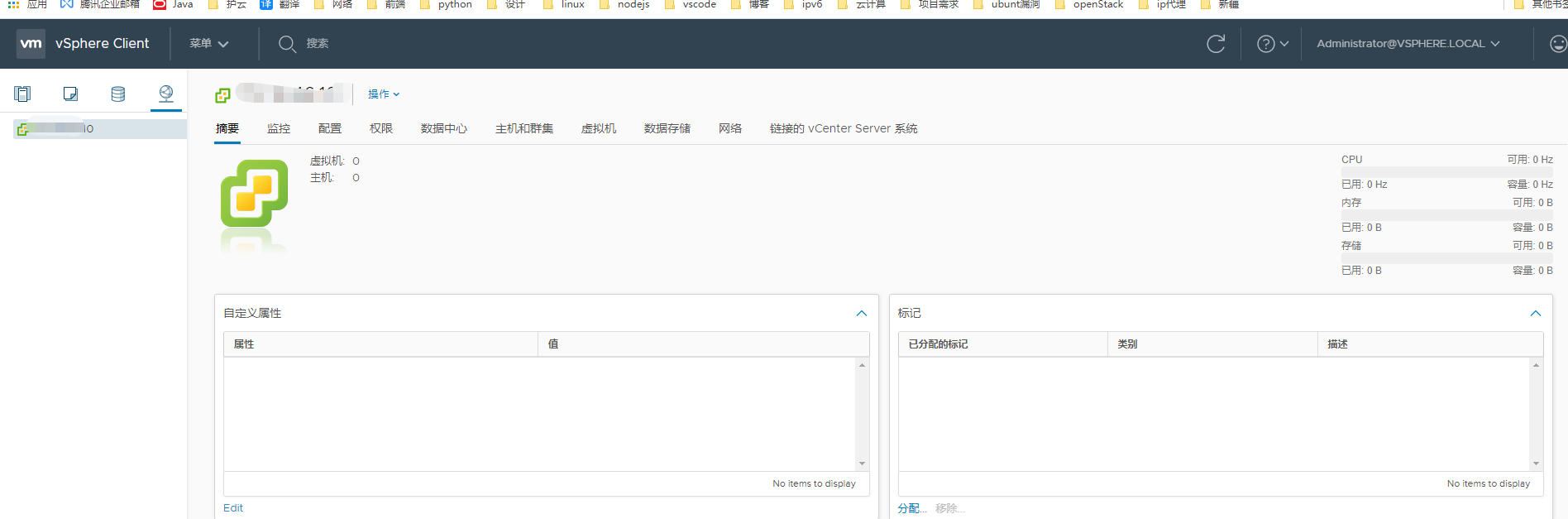This screenshot has width=1568, height=519.
Task: Sort by the 已分配的标记 column header
Action: [1003, 344]
